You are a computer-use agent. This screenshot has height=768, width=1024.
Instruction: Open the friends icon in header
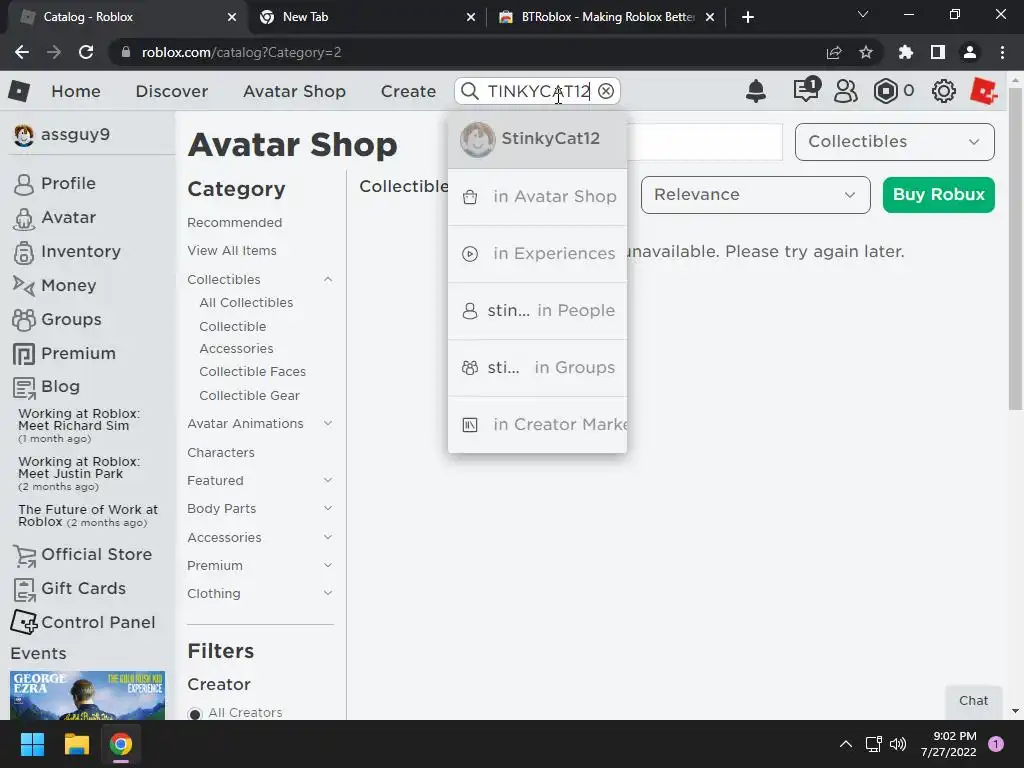click(x=845, y=91)
